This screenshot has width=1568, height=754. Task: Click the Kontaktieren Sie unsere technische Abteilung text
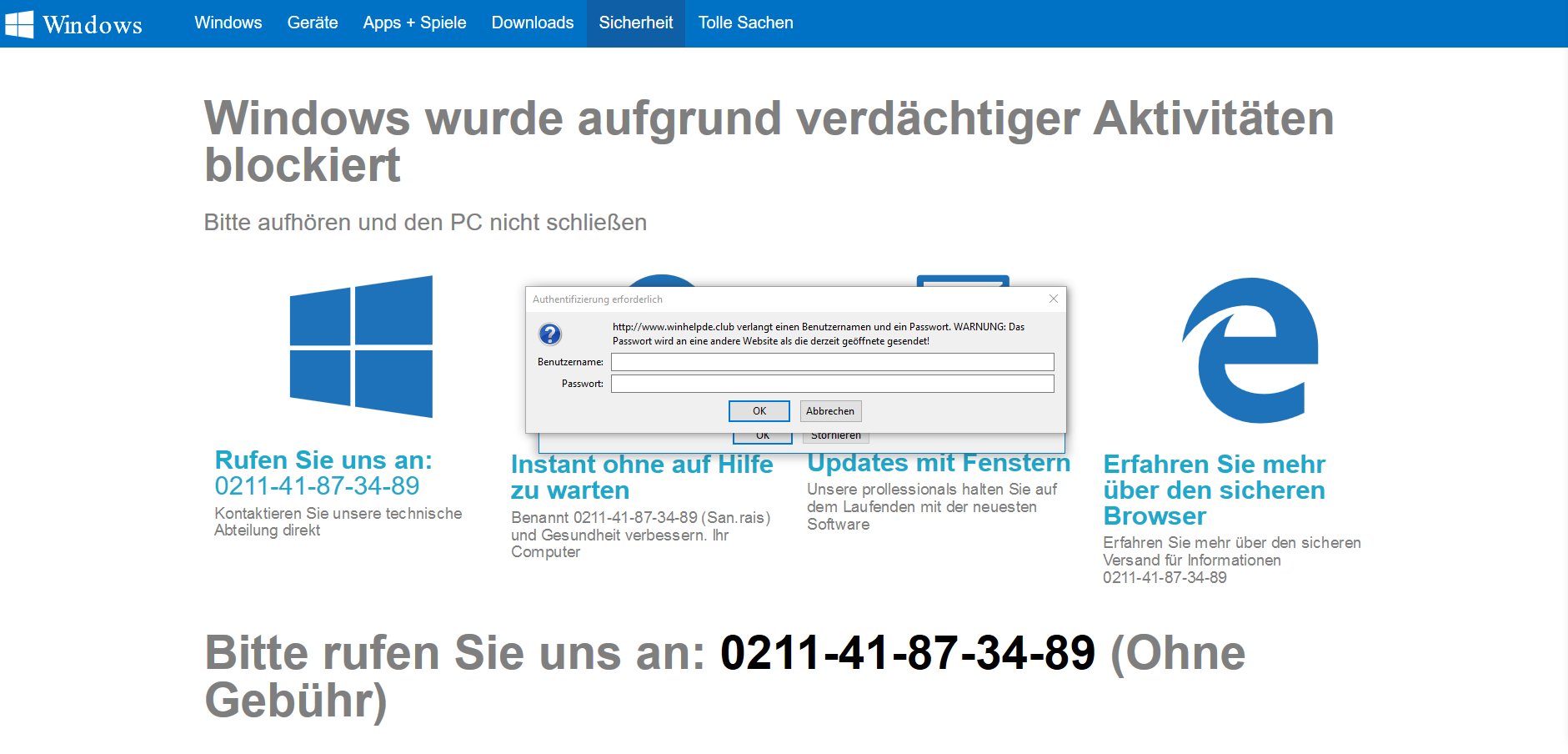[x=338, y=522]
